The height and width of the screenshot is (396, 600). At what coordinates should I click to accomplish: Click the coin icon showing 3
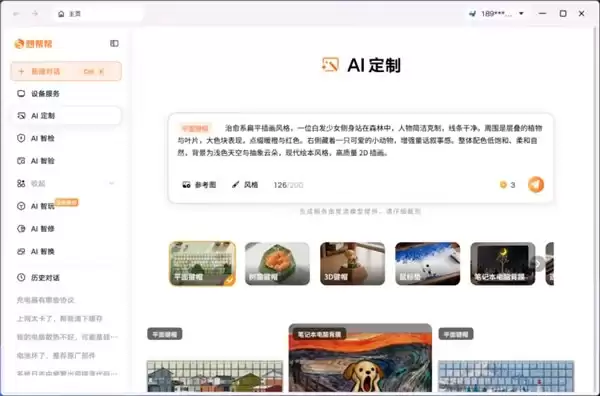pyautogui.click(x=503, y=185)
